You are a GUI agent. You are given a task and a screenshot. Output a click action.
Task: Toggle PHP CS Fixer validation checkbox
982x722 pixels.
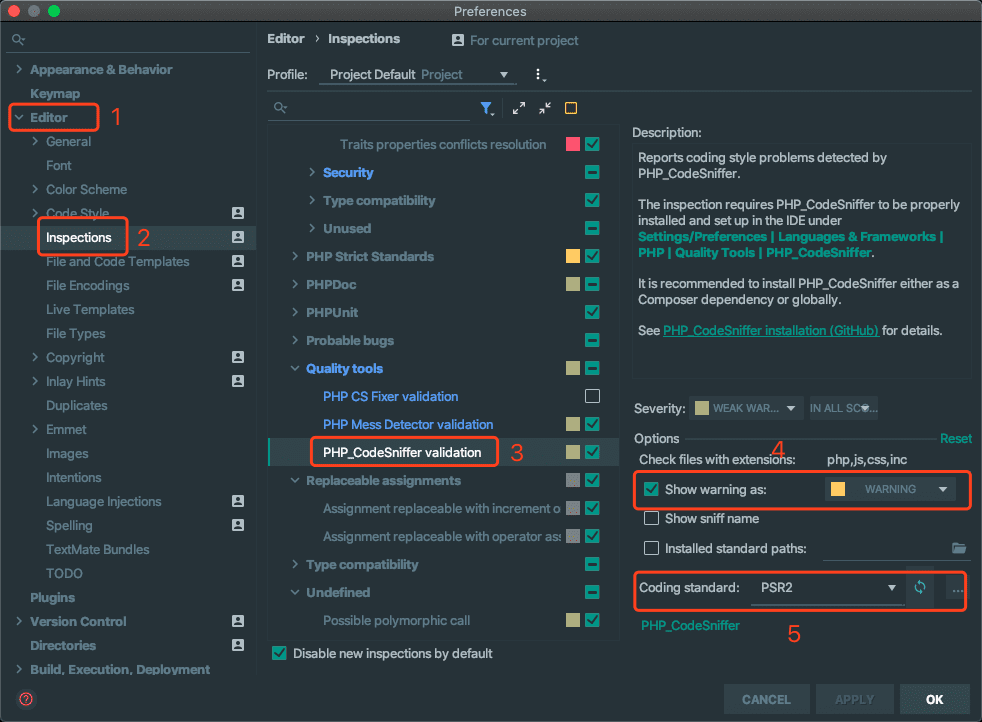point(592,396)
